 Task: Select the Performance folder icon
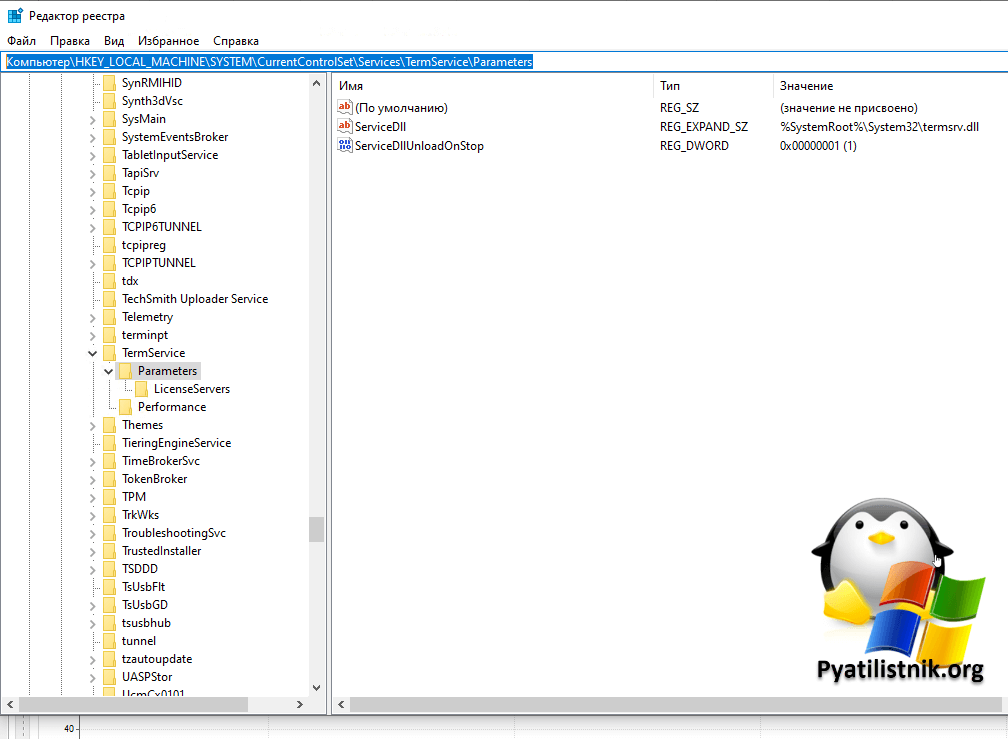[126, 407]
